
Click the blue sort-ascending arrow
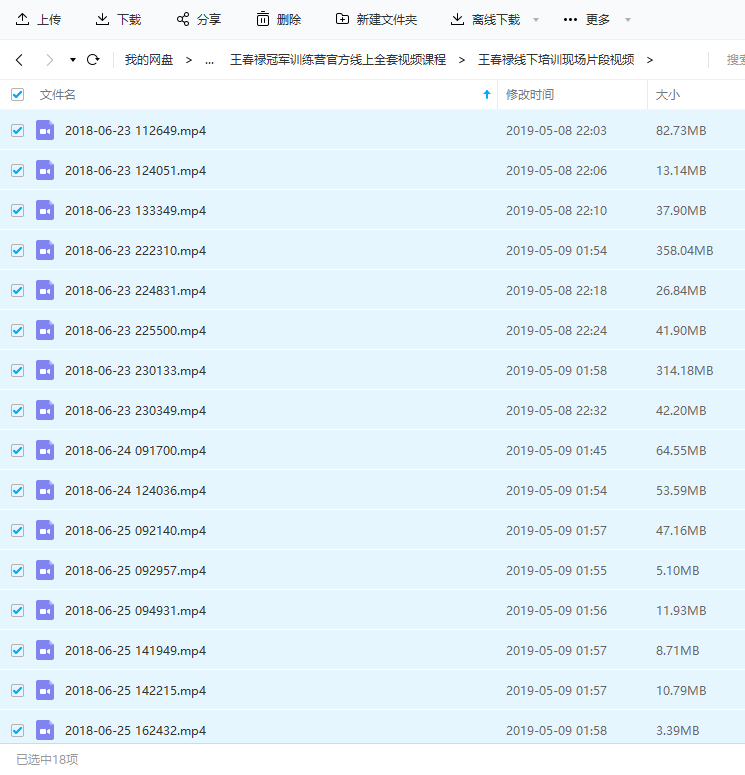487,94
